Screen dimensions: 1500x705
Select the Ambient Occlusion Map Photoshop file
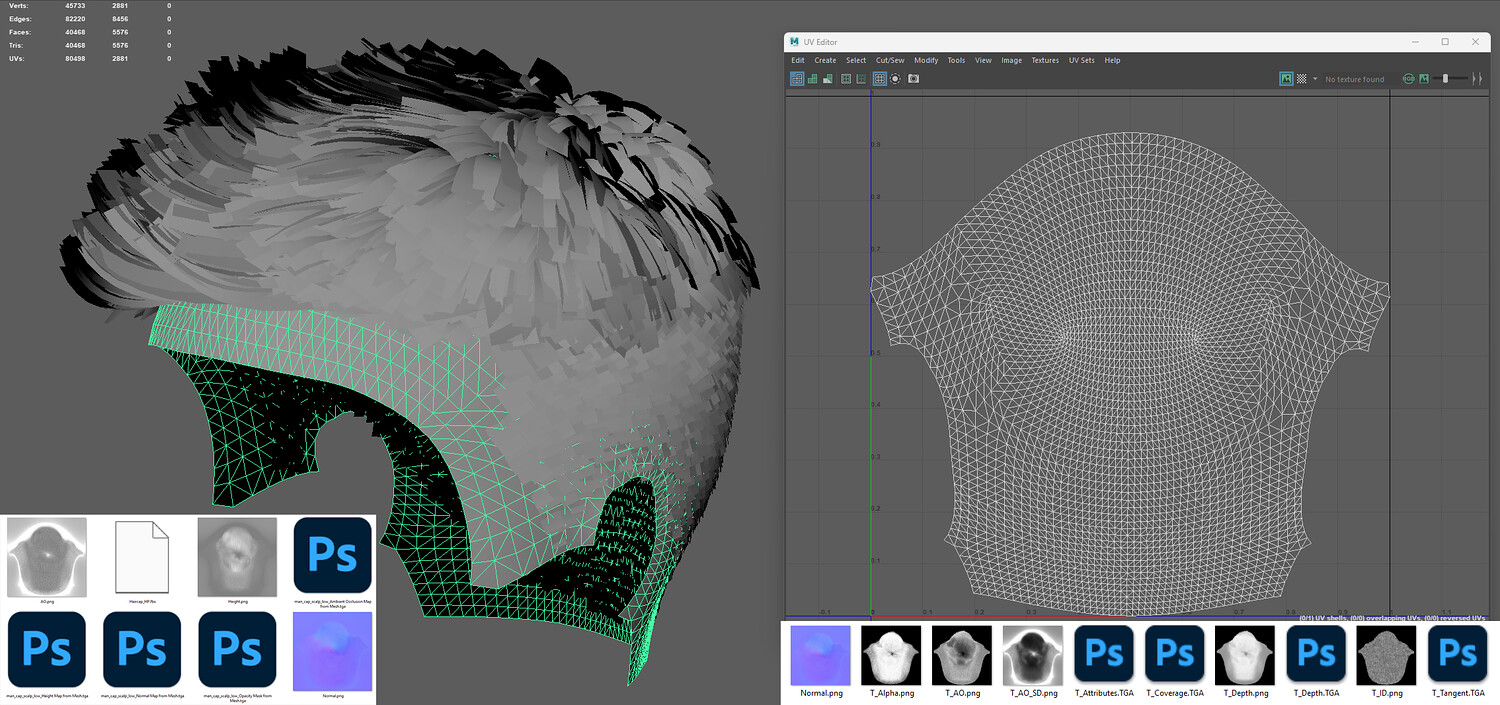click(333, 557)
